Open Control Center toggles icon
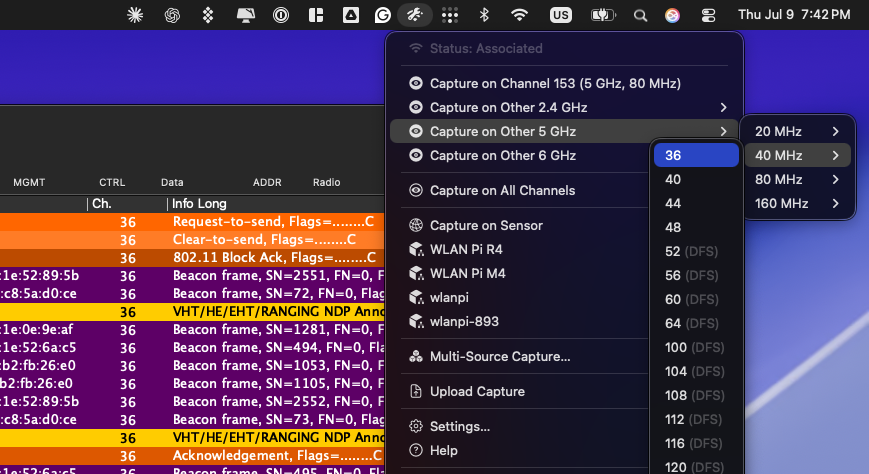869x474 pixels. click(x=708, y=16)
